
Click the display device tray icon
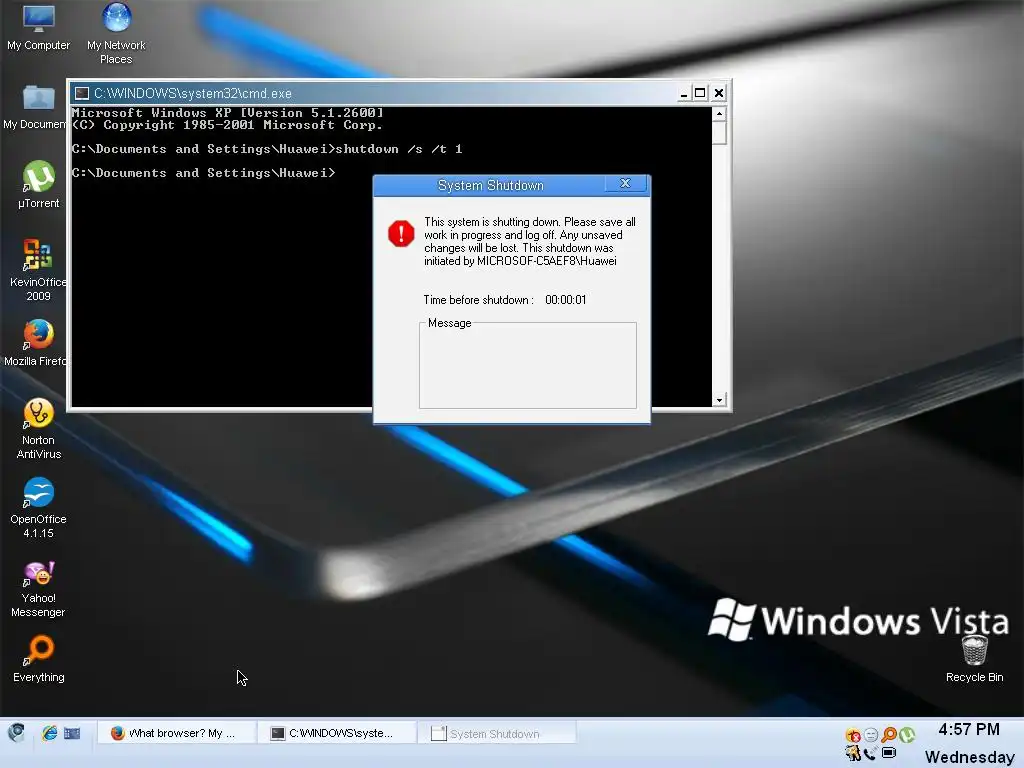[889, 752]
